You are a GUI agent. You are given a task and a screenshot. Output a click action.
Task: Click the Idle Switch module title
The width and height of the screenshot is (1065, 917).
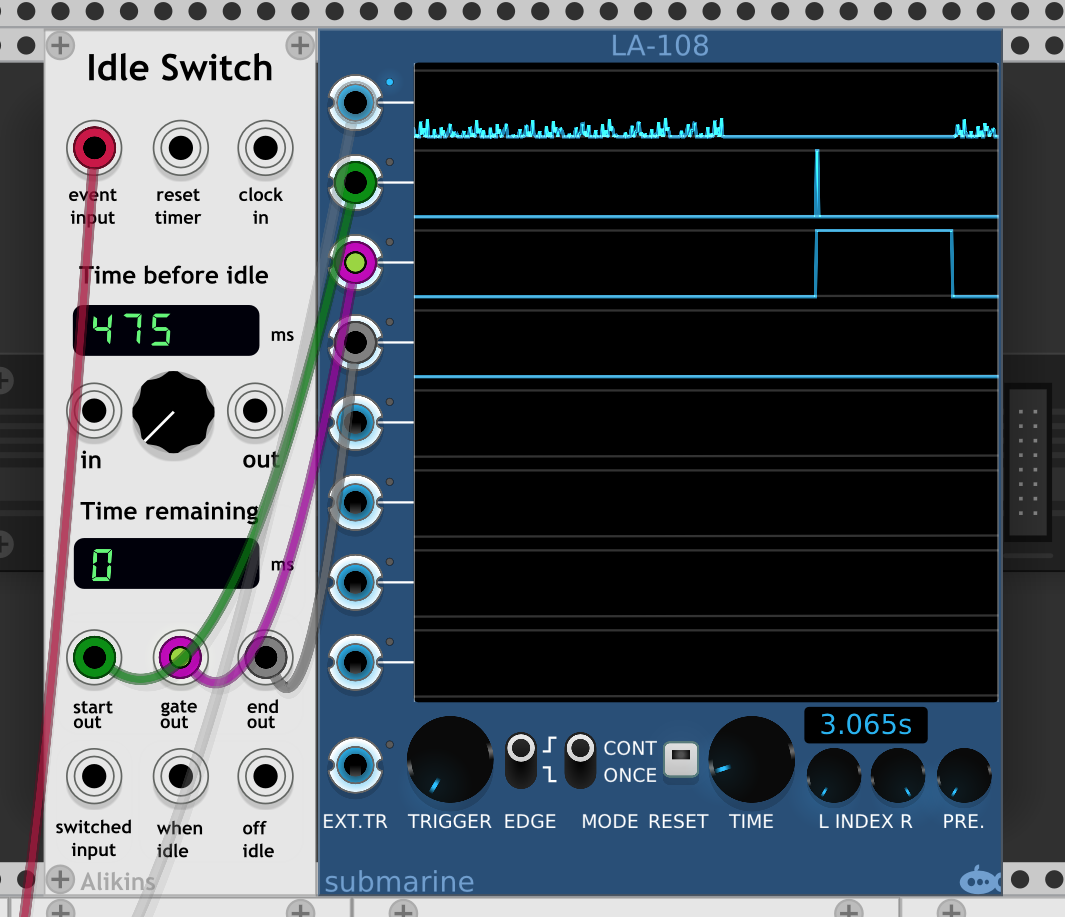pyautogui.click(x=179, y=68)
